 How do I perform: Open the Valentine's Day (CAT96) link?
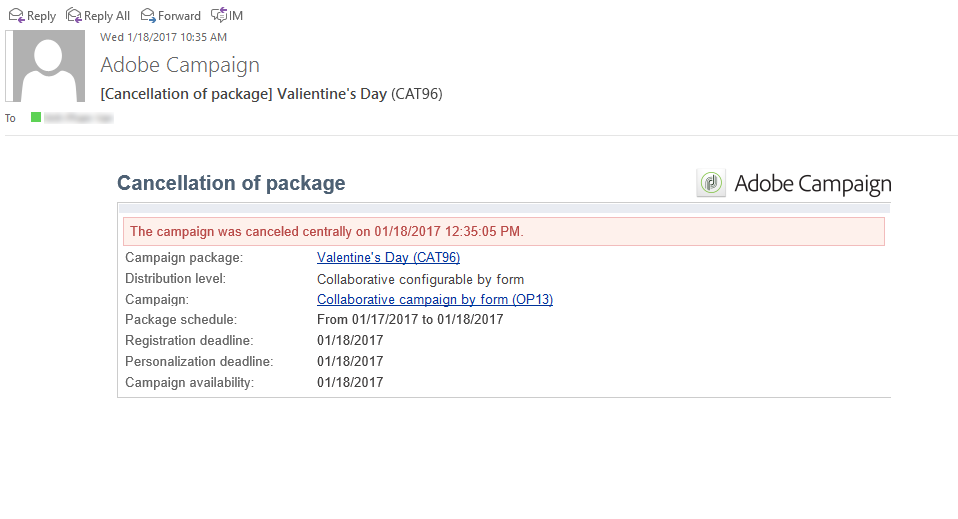388,258
